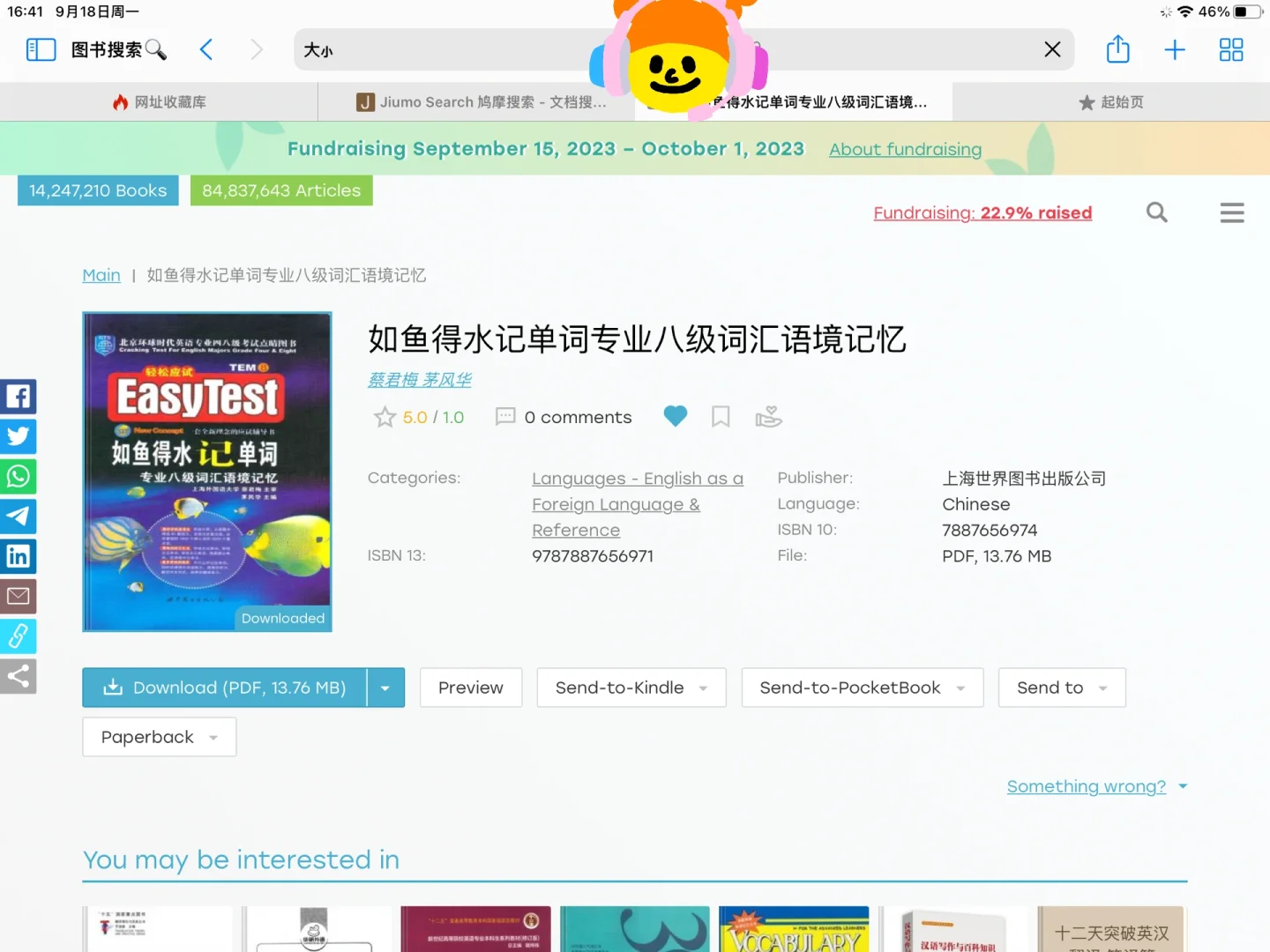This screenshot has width=1270, height=952.
Task: Toggle the browser sidebar panel icon
Action: pos(41,49)
